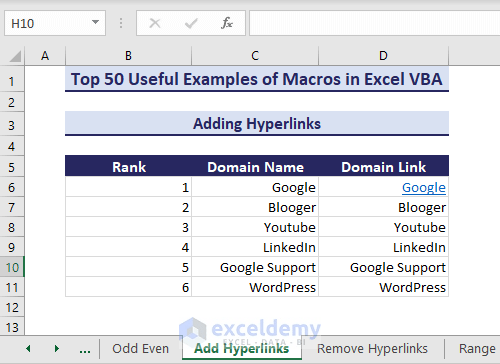Select 'Google Support' in Domain Link column
Screen dimensions: 500x364
384,267
